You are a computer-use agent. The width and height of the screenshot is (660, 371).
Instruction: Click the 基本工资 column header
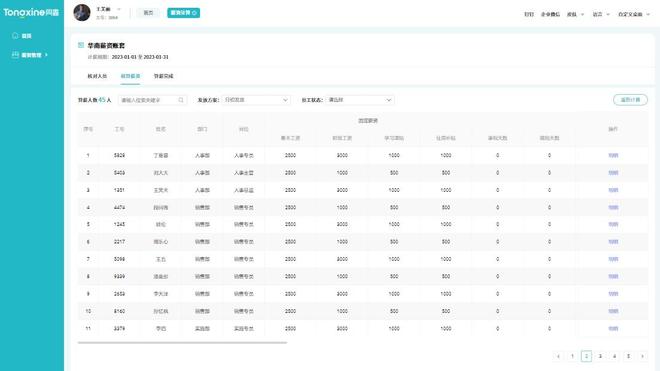[290, 138]
